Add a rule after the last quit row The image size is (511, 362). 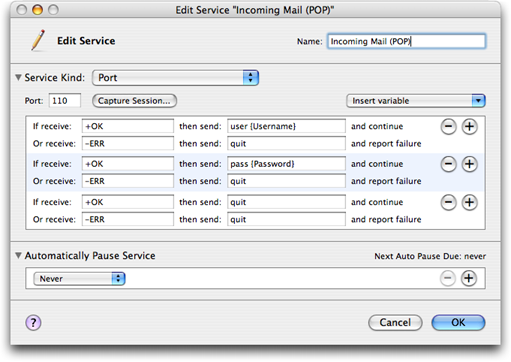(x=469, y=202)
